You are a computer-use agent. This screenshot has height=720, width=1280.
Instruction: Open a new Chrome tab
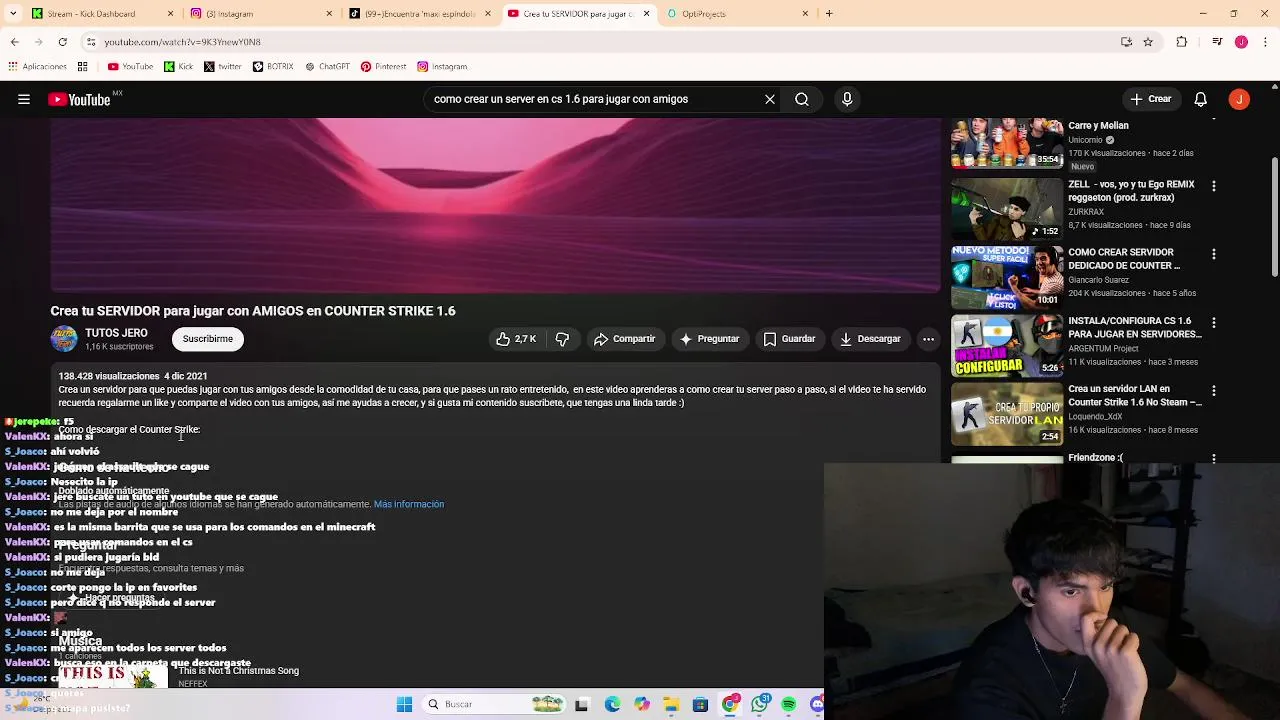pyautogui.click(x=829, y=14)
